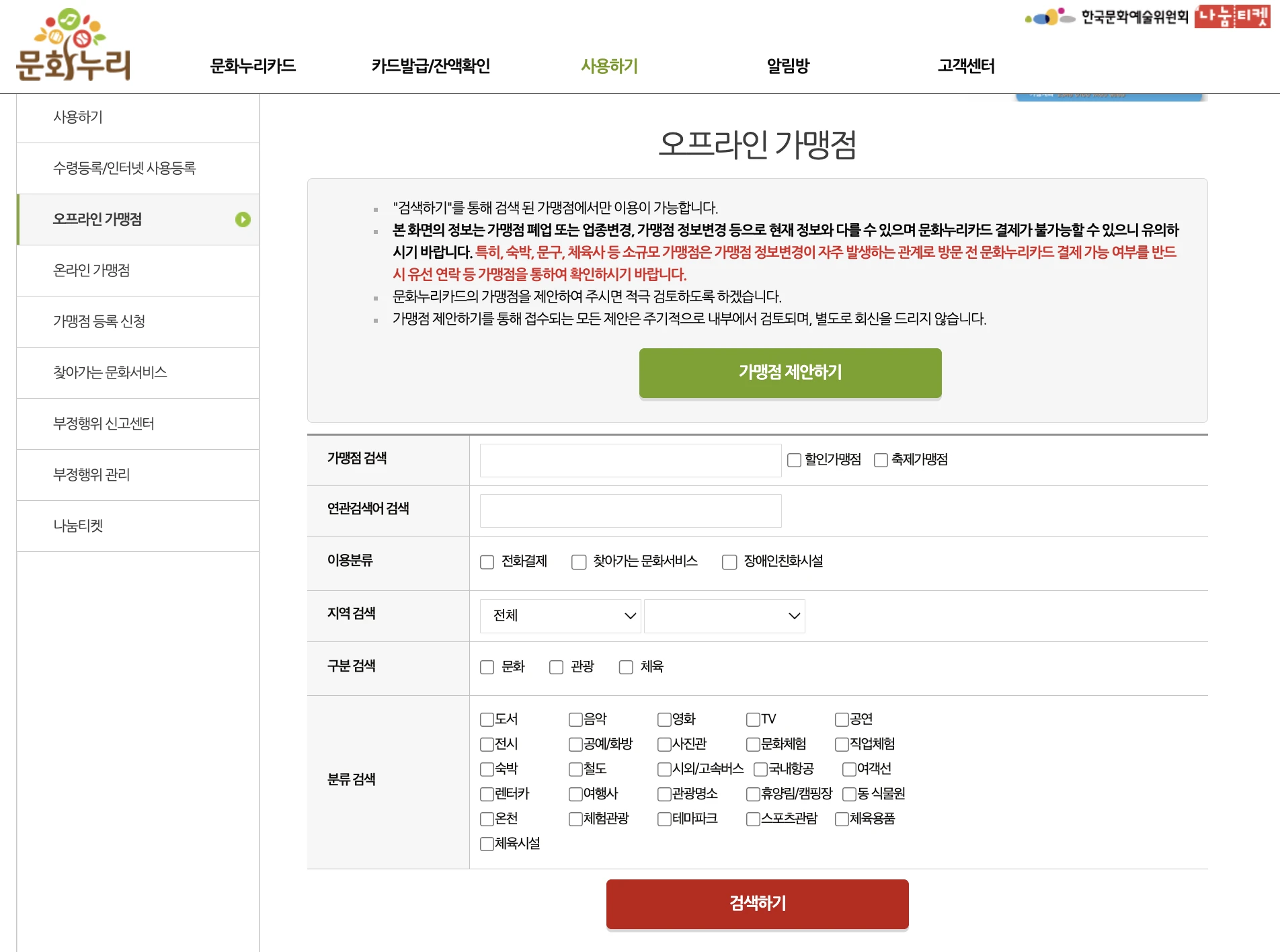This screenshot has width=1280, height=952.
Task: Check the 영화 category checkbox
Action: tap(664, 719)
